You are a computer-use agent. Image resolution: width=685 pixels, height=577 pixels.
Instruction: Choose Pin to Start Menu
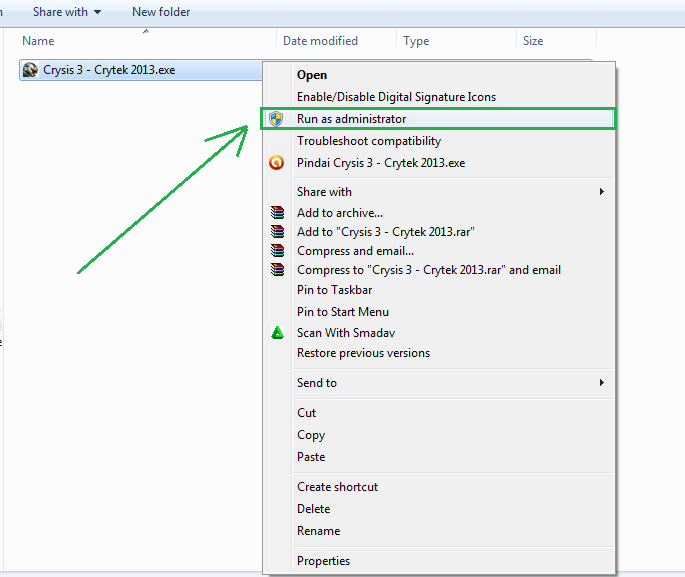coord(439,312)
